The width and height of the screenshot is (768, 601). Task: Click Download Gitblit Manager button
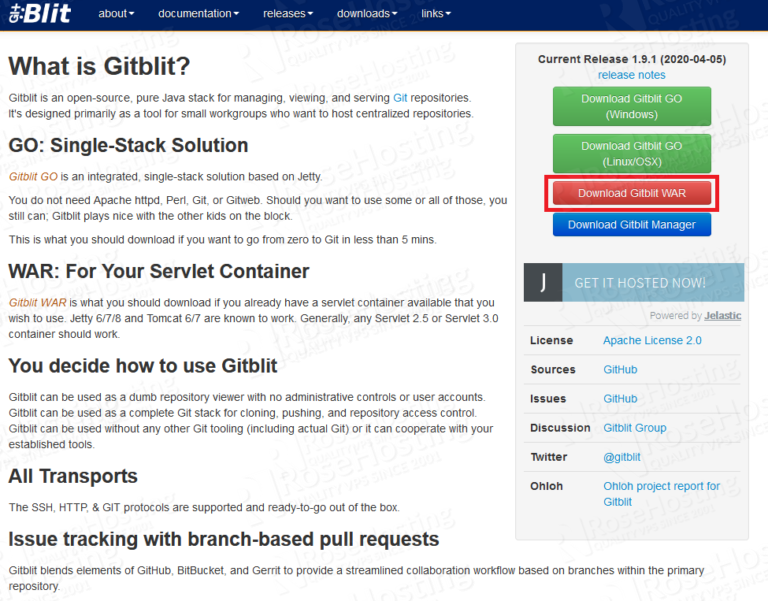[632, 225]
